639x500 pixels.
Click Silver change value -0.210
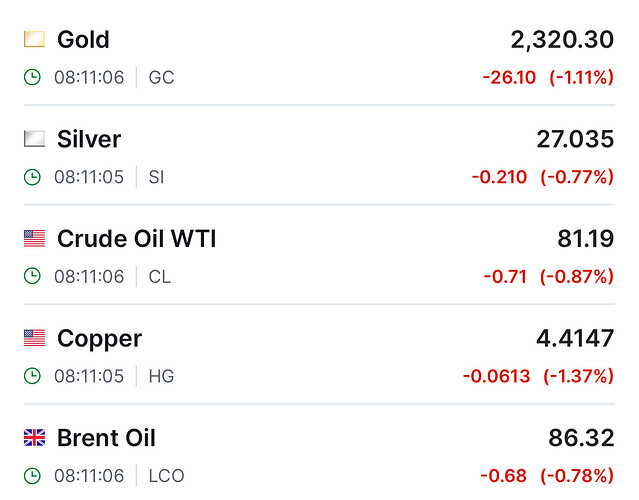499,177
